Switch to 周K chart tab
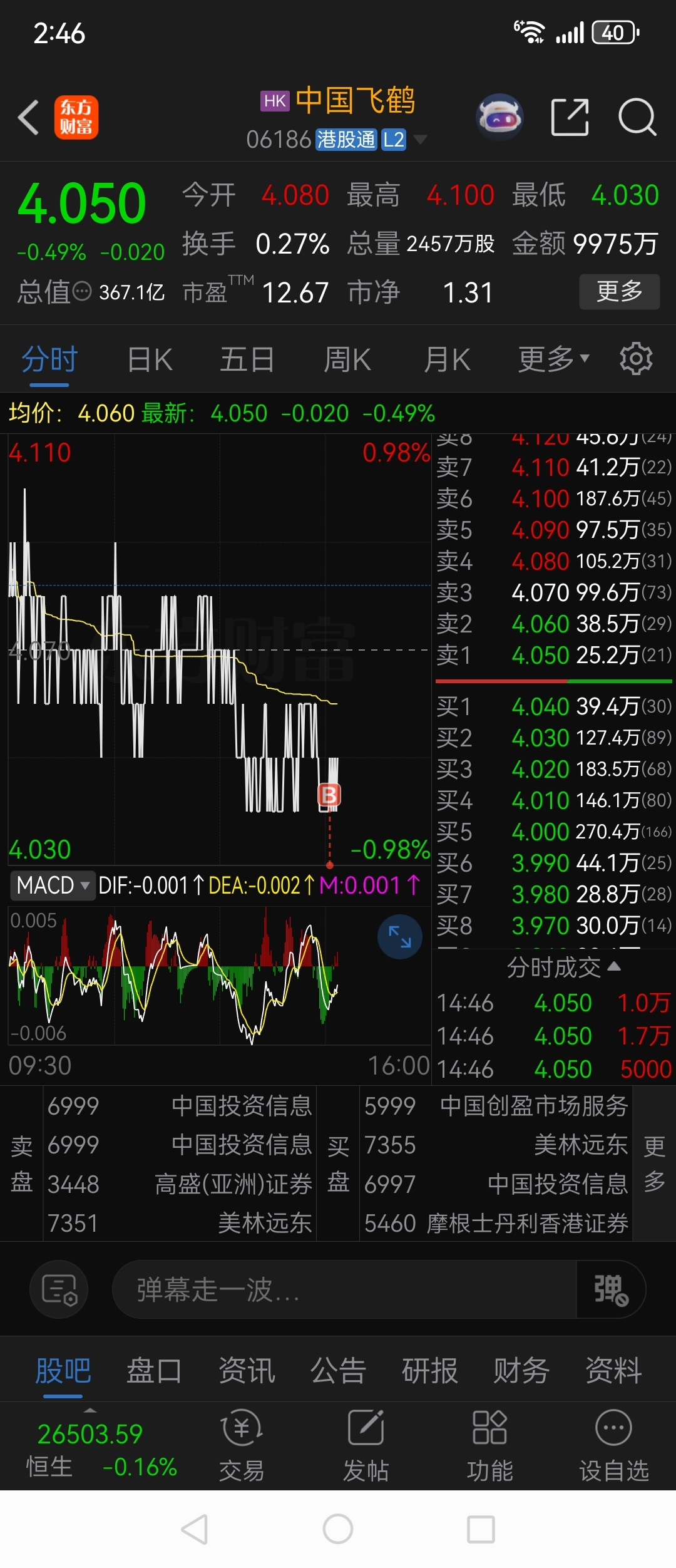The image size is (676, 1568). (x=347, y=359)
